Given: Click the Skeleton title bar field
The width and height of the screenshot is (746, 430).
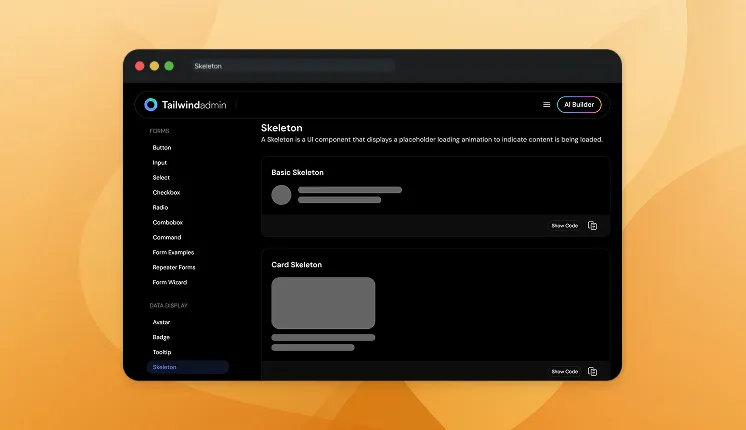Looking at the screenshot, I should (293, 66).
